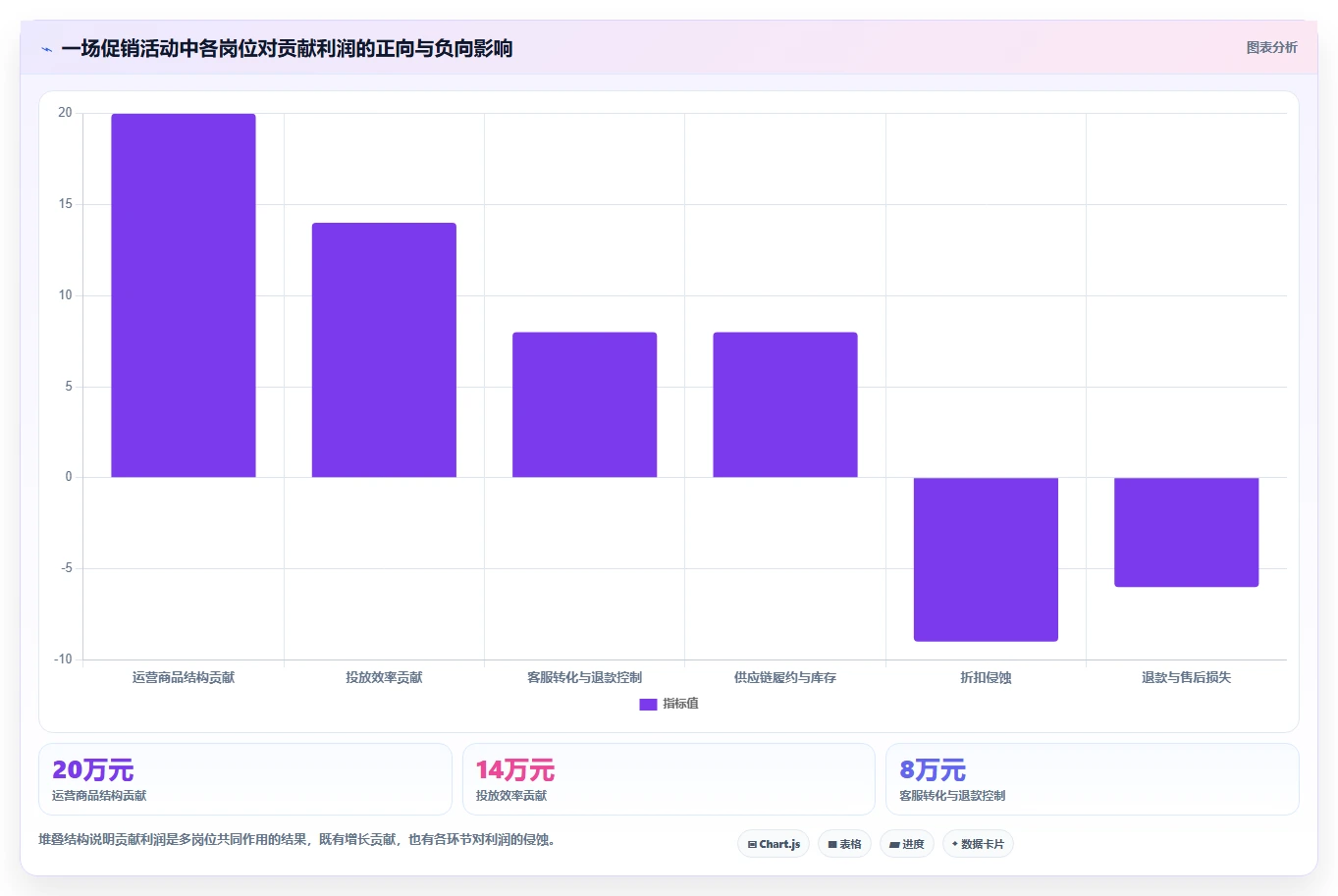Screen dimensions: 1338x896
Task: Click the Chart.js tag button
Action: pos(774,844)
